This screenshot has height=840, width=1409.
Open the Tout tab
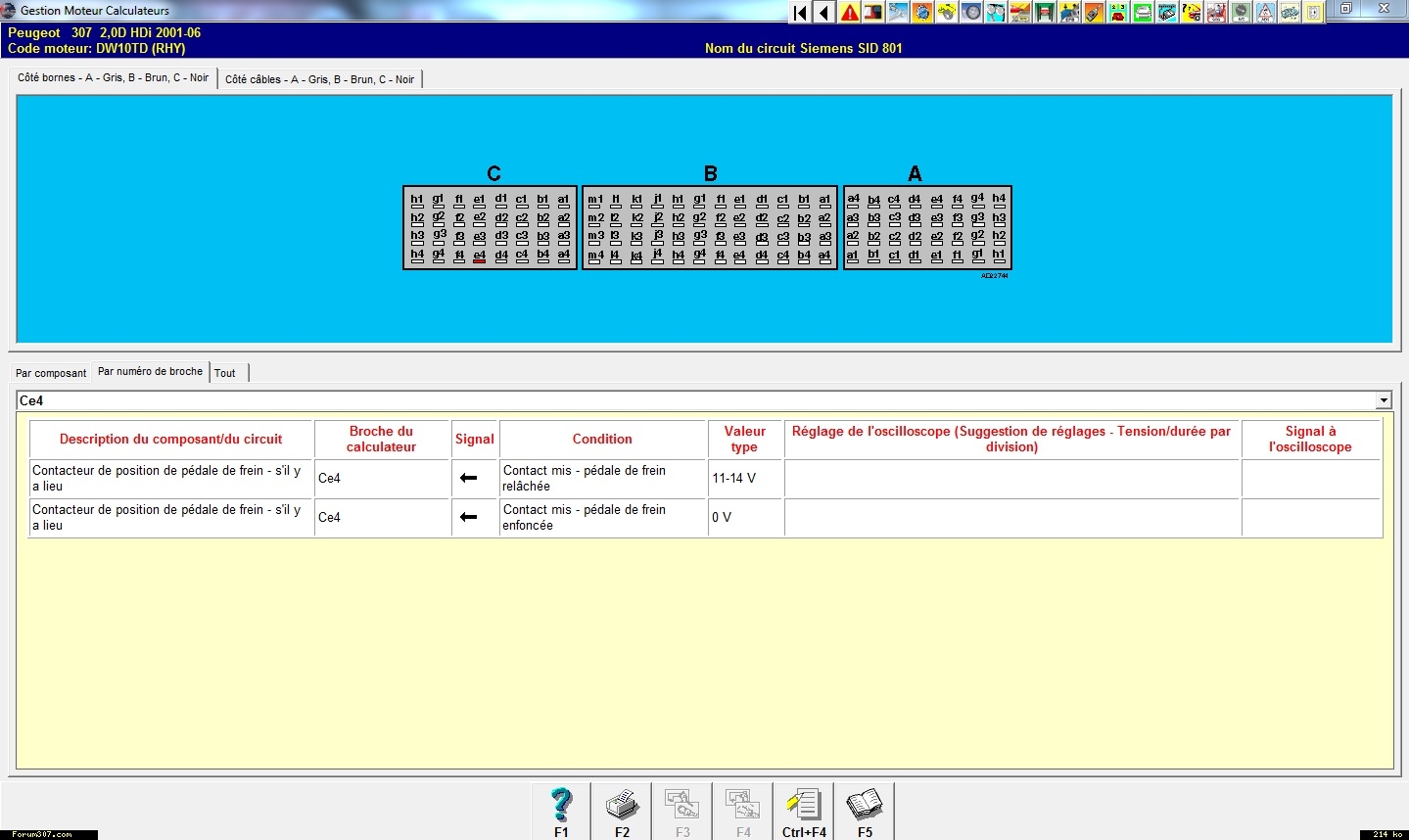click(225, 373)
